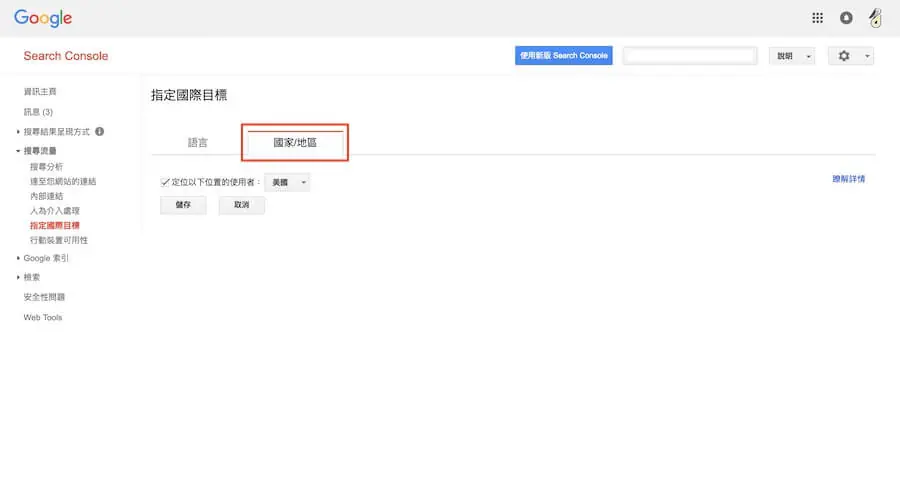Click the settings gear icon
The image size is (900, 485).
(x=844, y=56)
